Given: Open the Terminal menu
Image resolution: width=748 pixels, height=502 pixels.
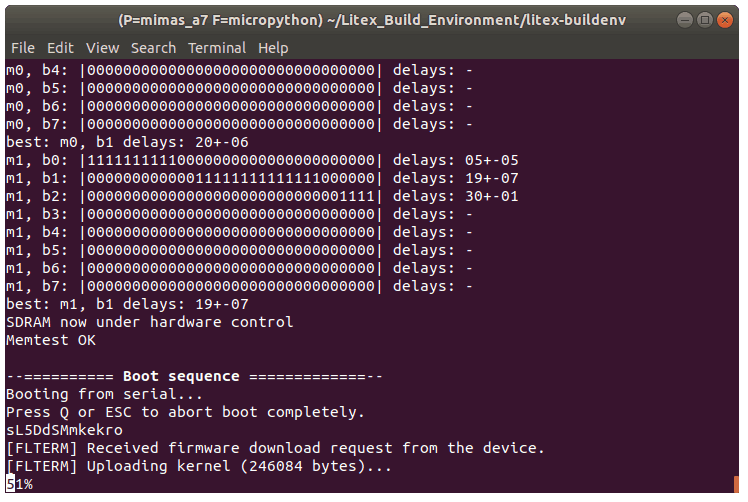Looking at the screenshot, I should pos(217,47).
